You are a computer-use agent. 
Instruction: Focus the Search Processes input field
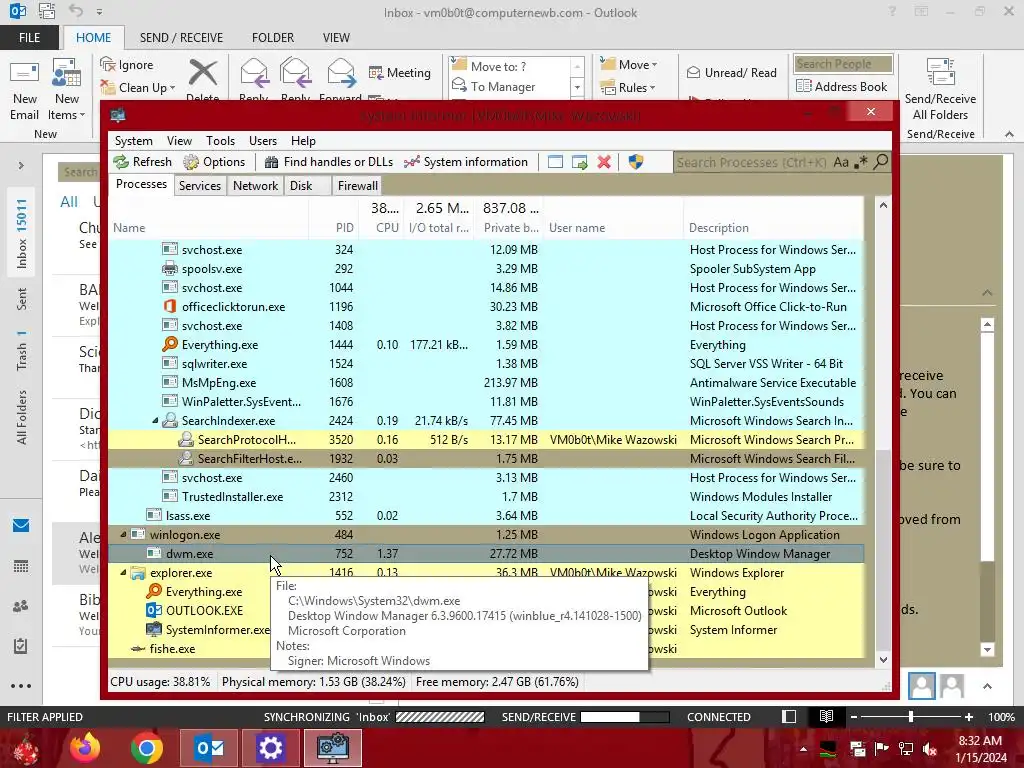pos(751,162)
